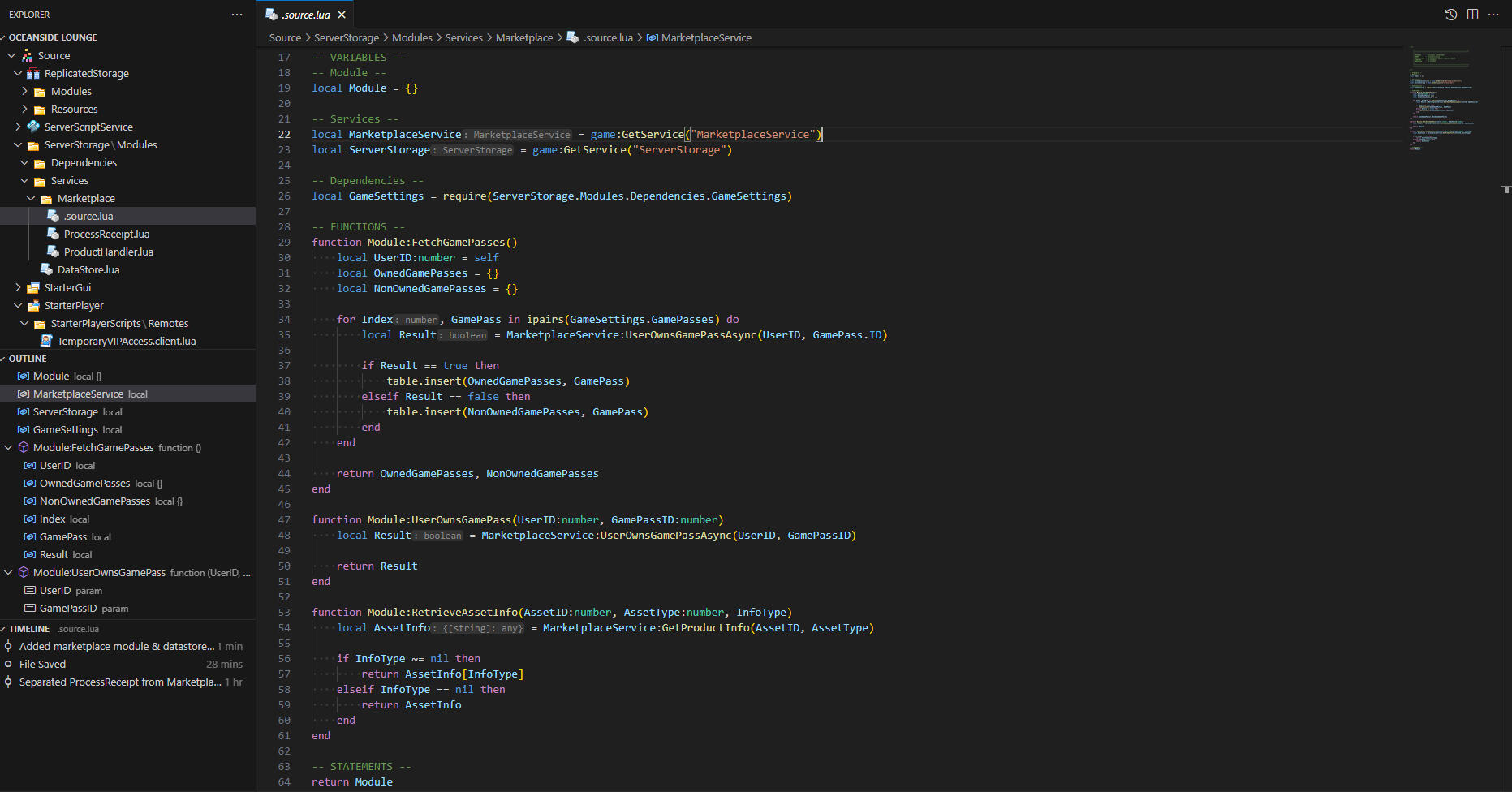Select Module local in the outline
Screen dimensions: 1512x792
(127, 376)
